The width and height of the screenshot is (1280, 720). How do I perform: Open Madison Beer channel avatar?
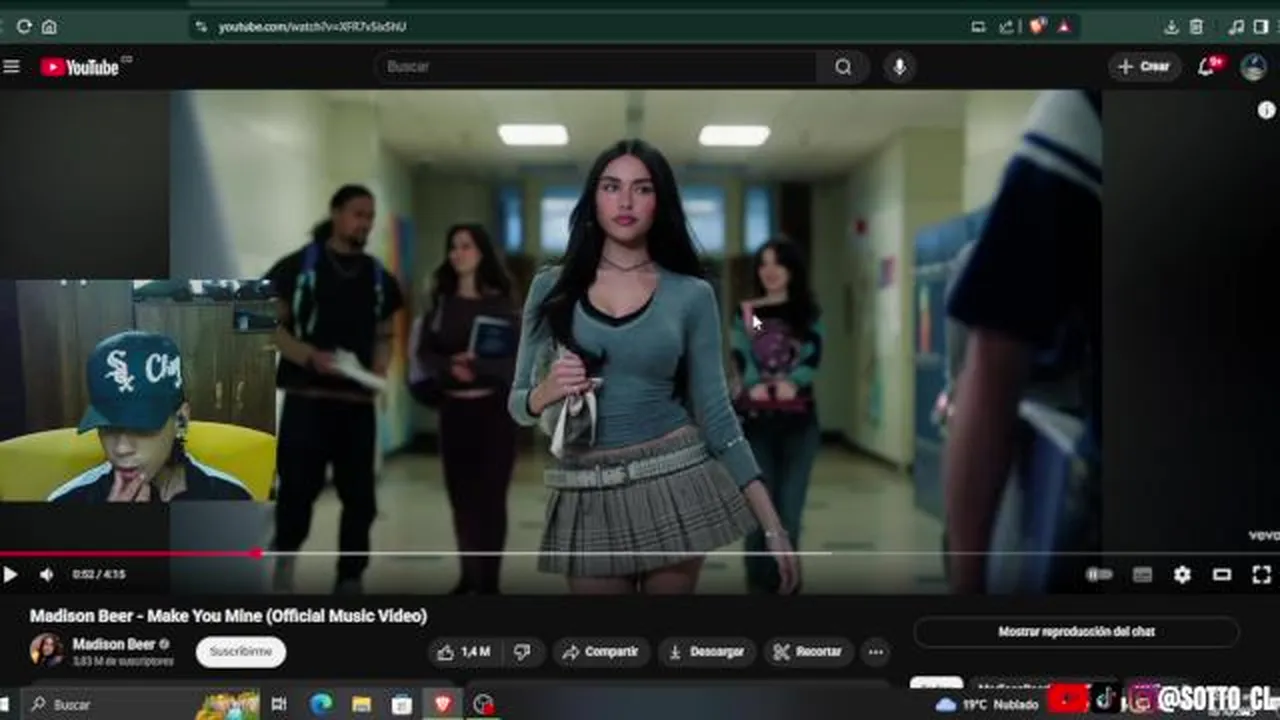(x=46, y=651)
